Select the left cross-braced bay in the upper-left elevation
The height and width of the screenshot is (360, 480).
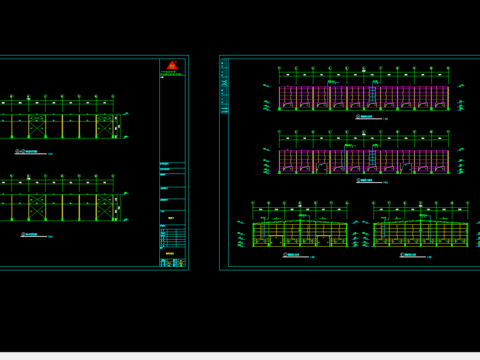37,126
